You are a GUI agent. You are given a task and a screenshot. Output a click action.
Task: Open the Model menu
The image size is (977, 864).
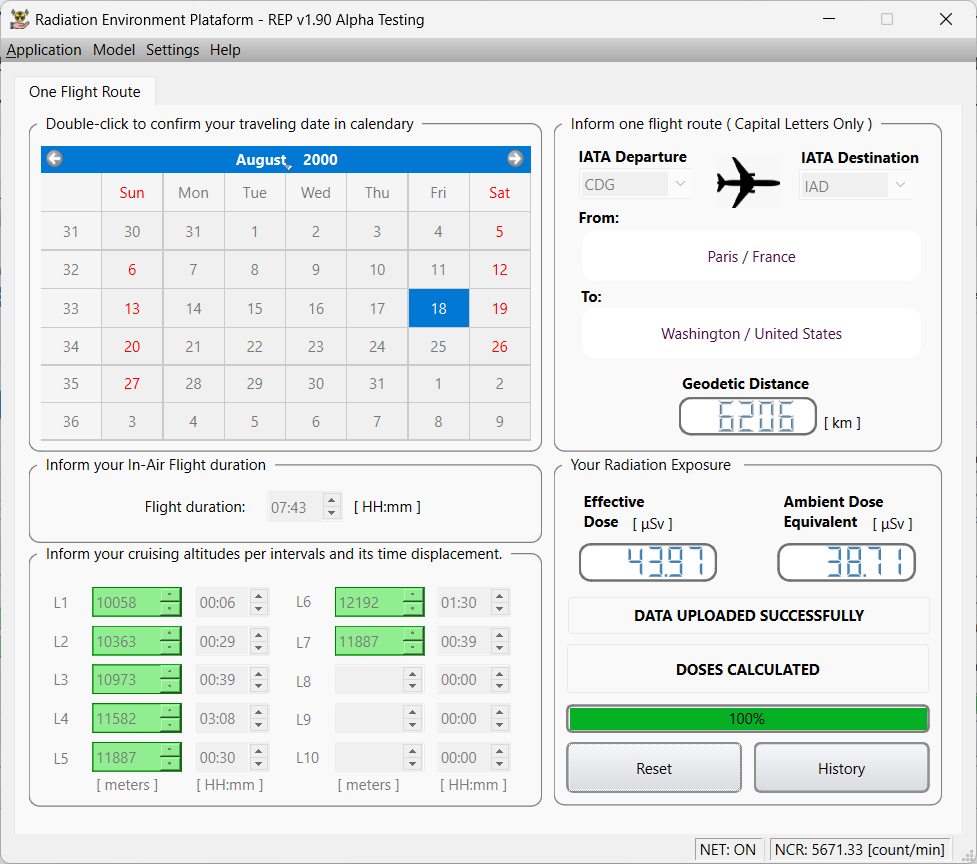click(x=114, y=50)
